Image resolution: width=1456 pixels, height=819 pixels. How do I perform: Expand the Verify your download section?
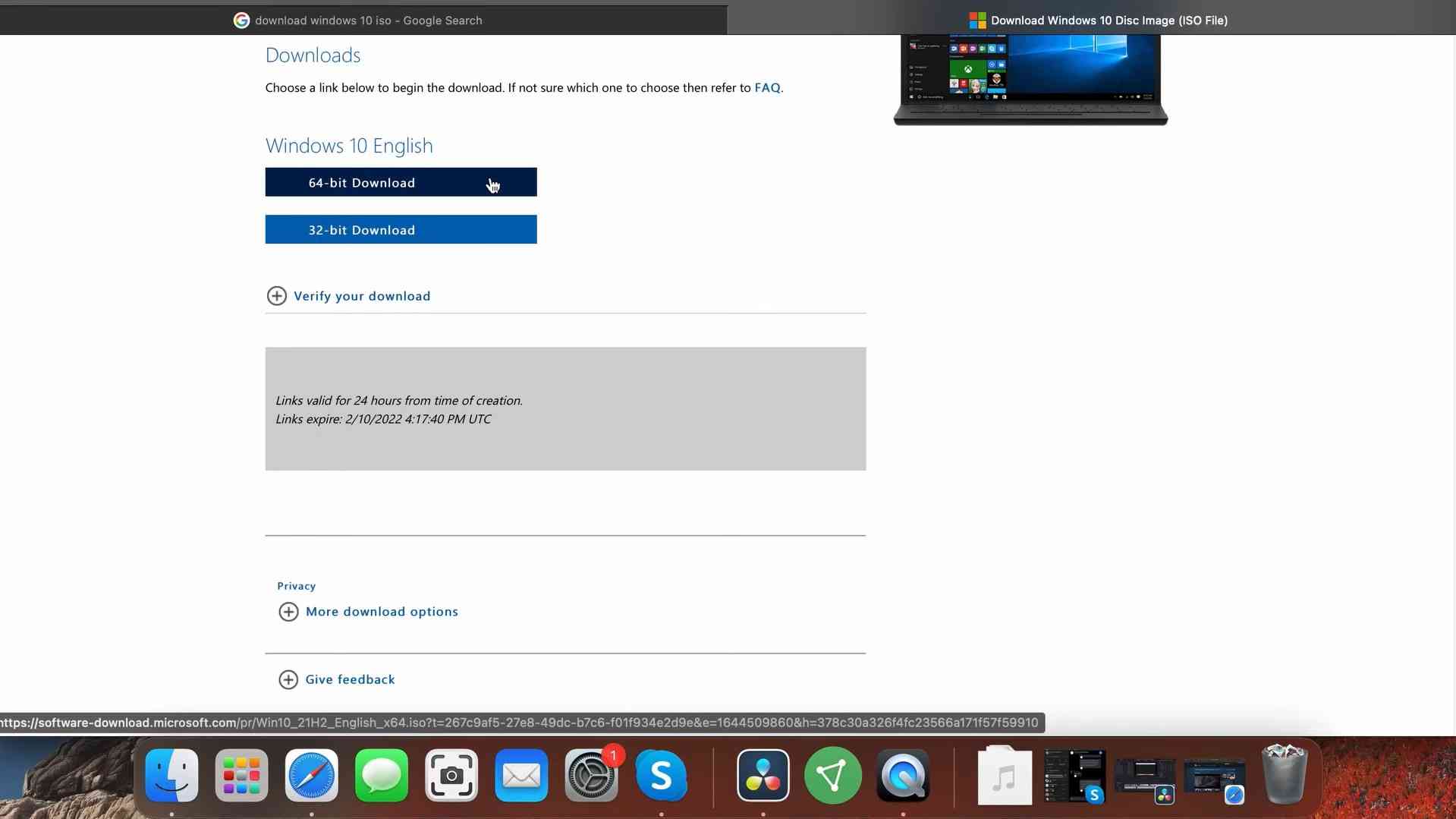pos(361,296)
